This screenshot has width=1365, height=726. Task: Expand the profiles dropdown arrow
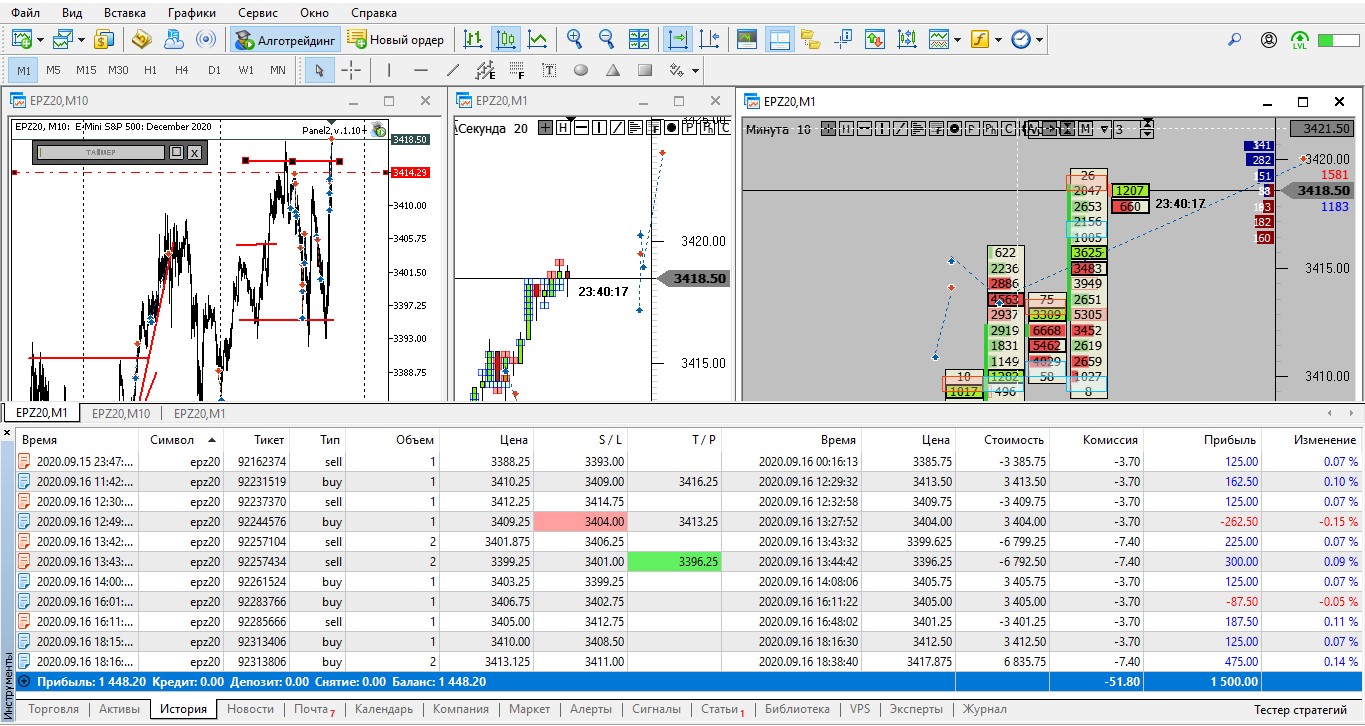point(81,40)
